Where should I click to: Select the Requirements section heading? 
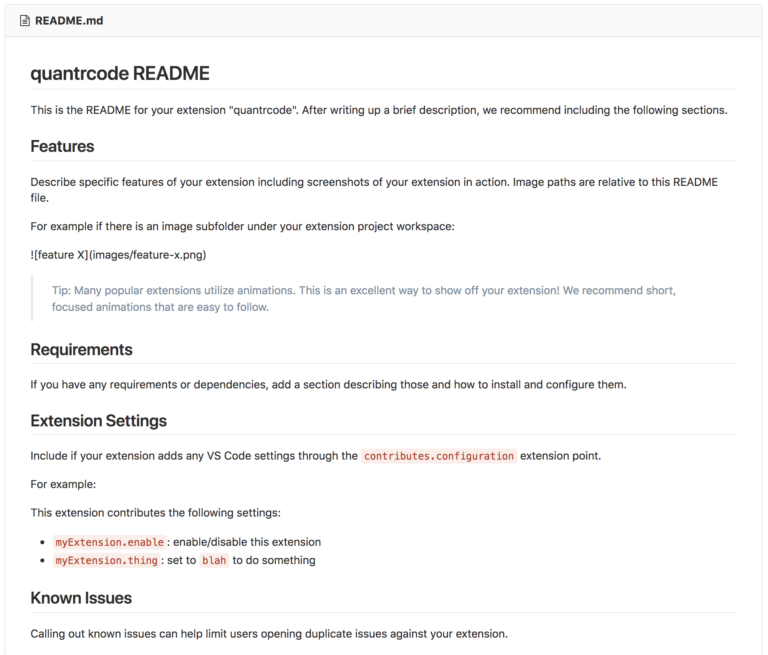click(x=81, y=349)
